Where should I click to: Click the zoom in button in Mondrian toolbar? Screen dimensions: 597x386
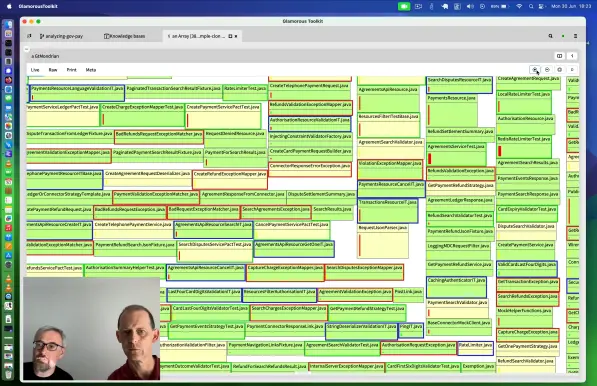535,70
